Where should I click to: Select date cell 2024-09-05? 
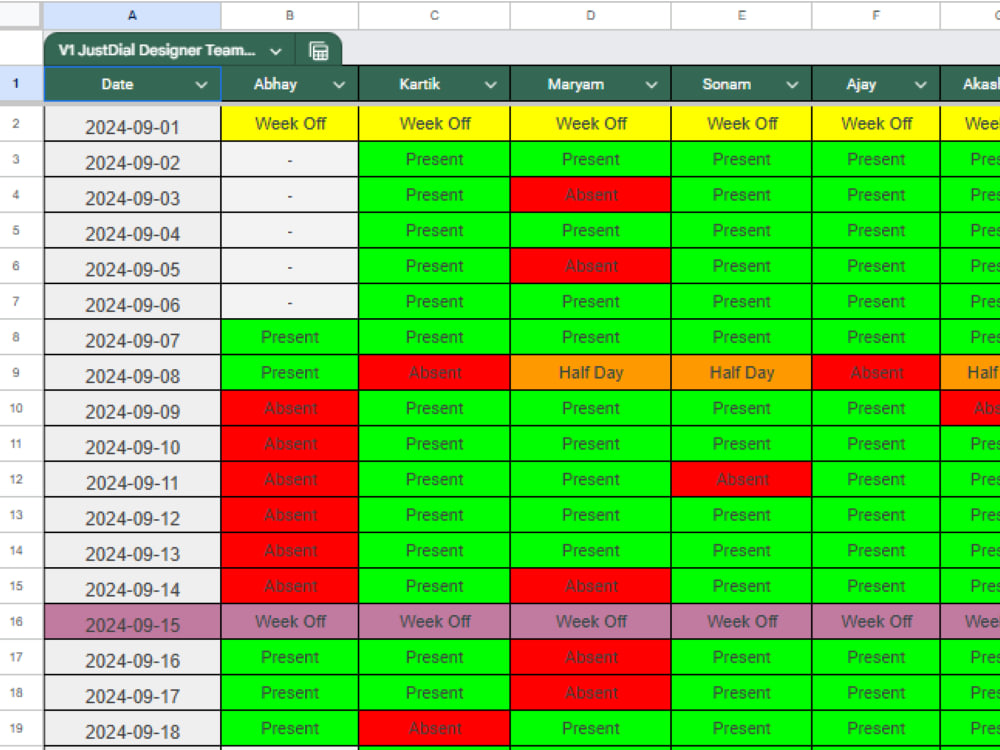click(132, 266)
